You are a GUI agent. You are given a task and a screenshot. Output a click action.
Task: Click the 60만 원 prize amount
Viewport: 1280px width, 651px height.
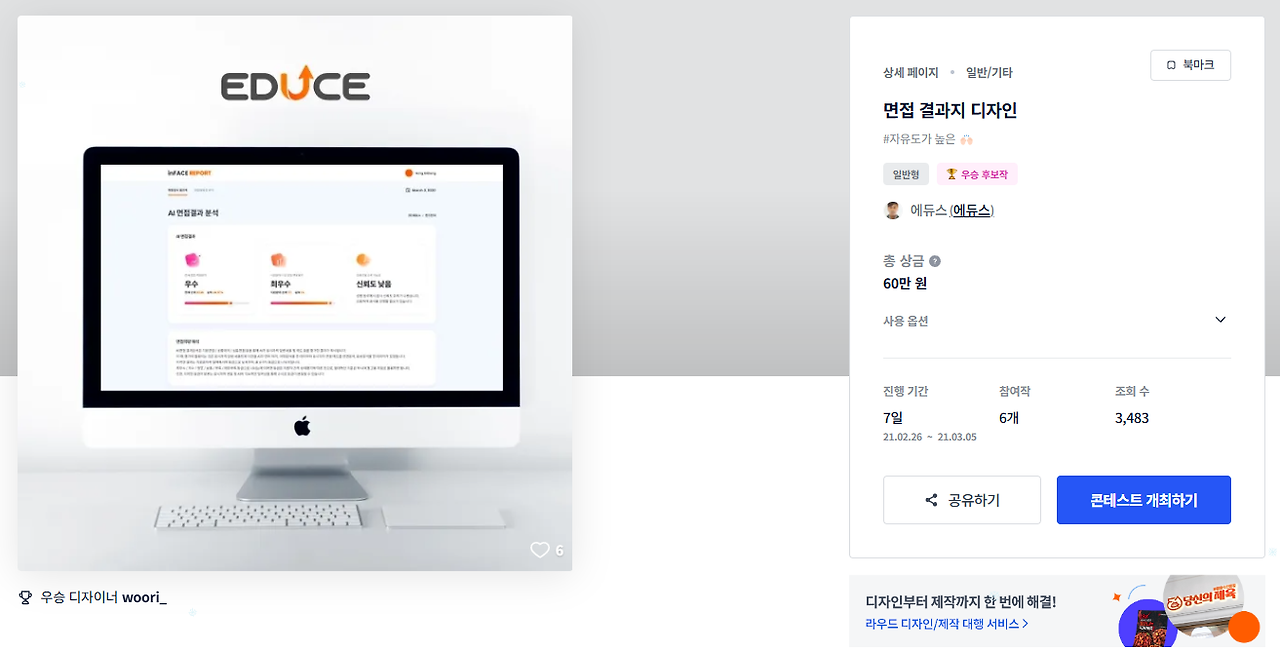(905, 283)
